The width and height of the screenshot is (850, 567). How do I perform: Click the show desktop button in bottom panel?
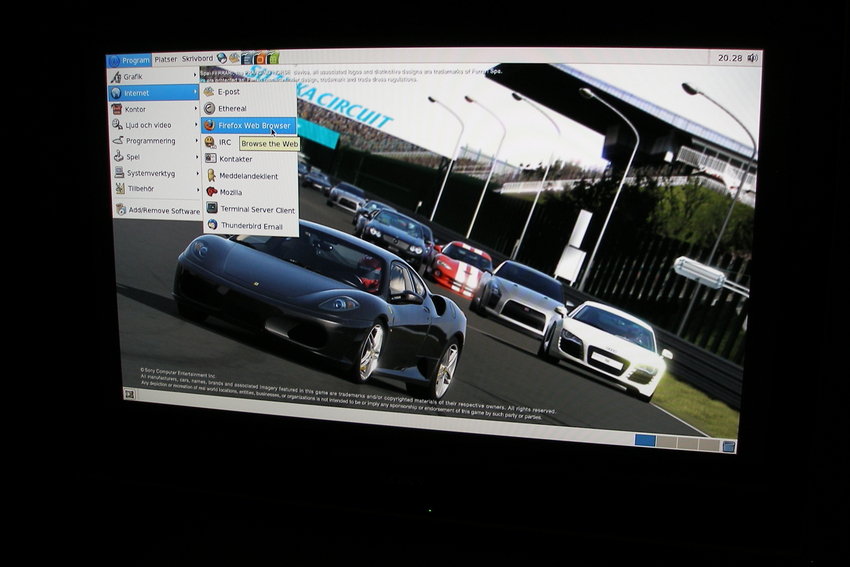[129, 394]
